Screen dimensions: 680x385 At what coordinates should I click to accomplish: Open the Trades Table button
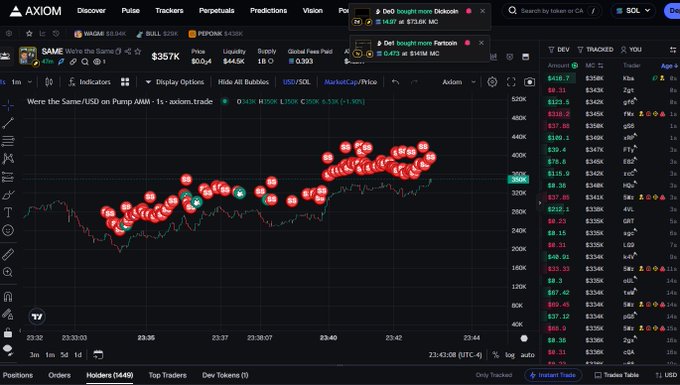click(x=617, y=375)
